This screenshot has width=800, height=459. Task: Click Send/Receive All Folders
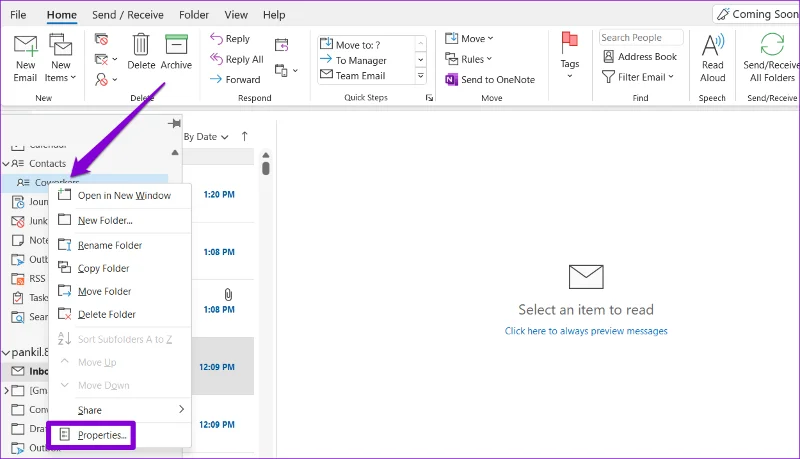[x=771, y=58]
